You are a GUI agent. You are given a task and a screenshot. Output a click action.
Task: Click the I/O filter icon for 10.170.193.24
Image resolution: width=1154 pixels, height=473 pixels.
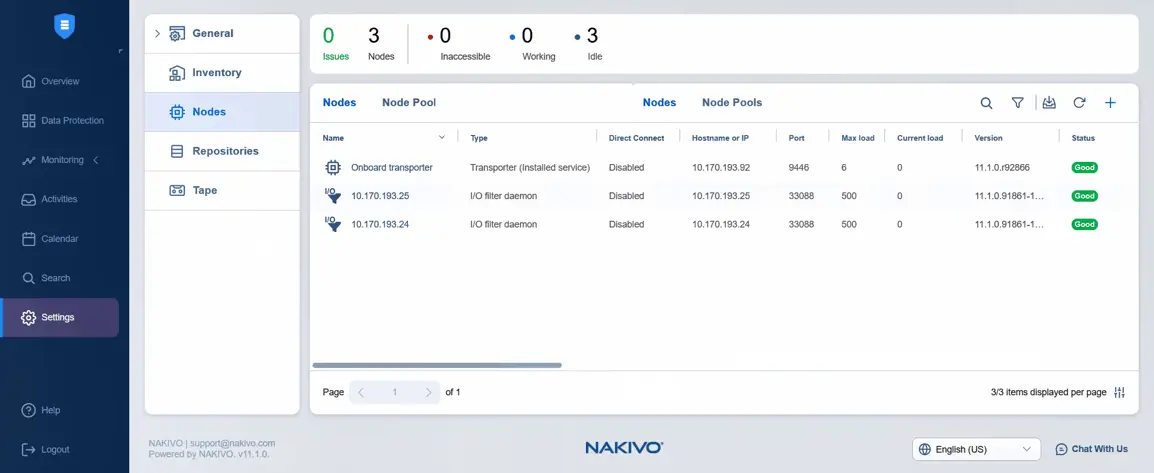pyautogui.click(x=333, y=224)
